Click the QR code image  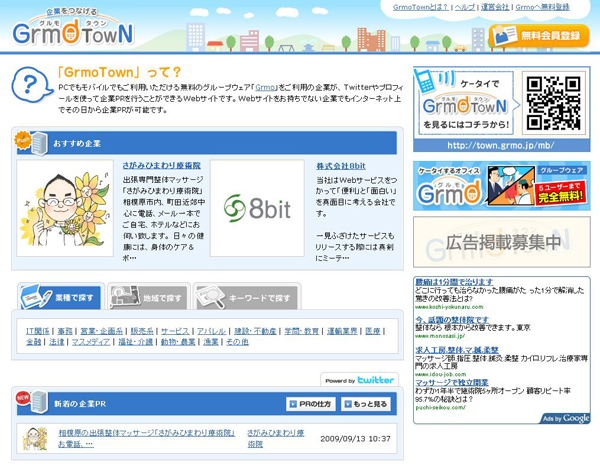point(553,103)
